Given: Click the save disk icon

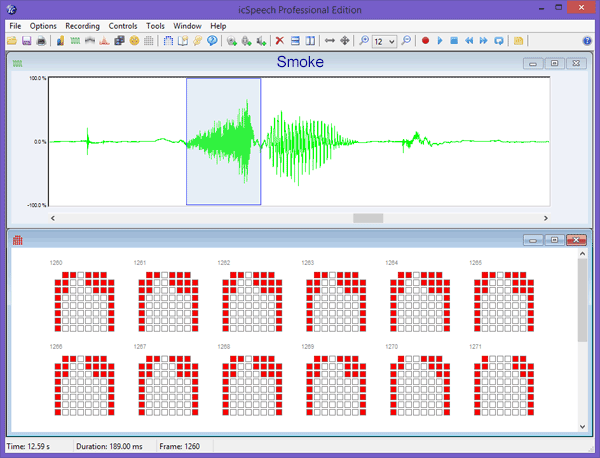Looking at the screenshot, I should pyautogui.click(x=26, y=41).
